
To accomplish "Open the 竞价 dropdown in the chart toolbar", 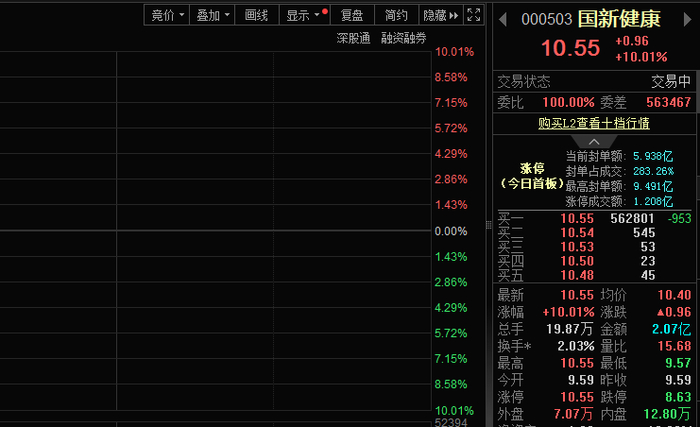I will (x=167, y=15).
